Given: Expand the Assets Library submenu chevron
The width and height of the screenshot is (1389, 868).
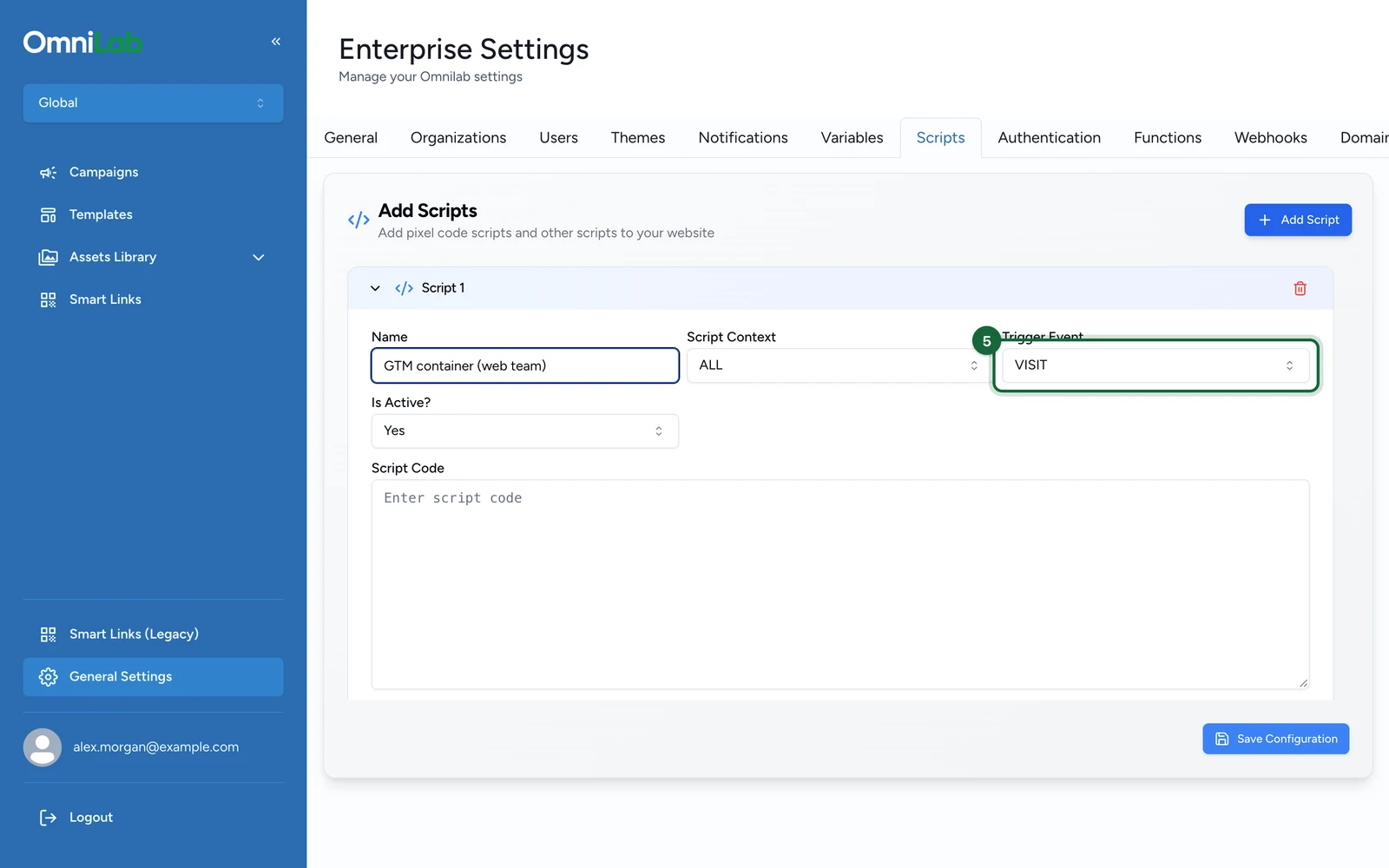Looking at the screenshot, I should (x=258, y=258).
